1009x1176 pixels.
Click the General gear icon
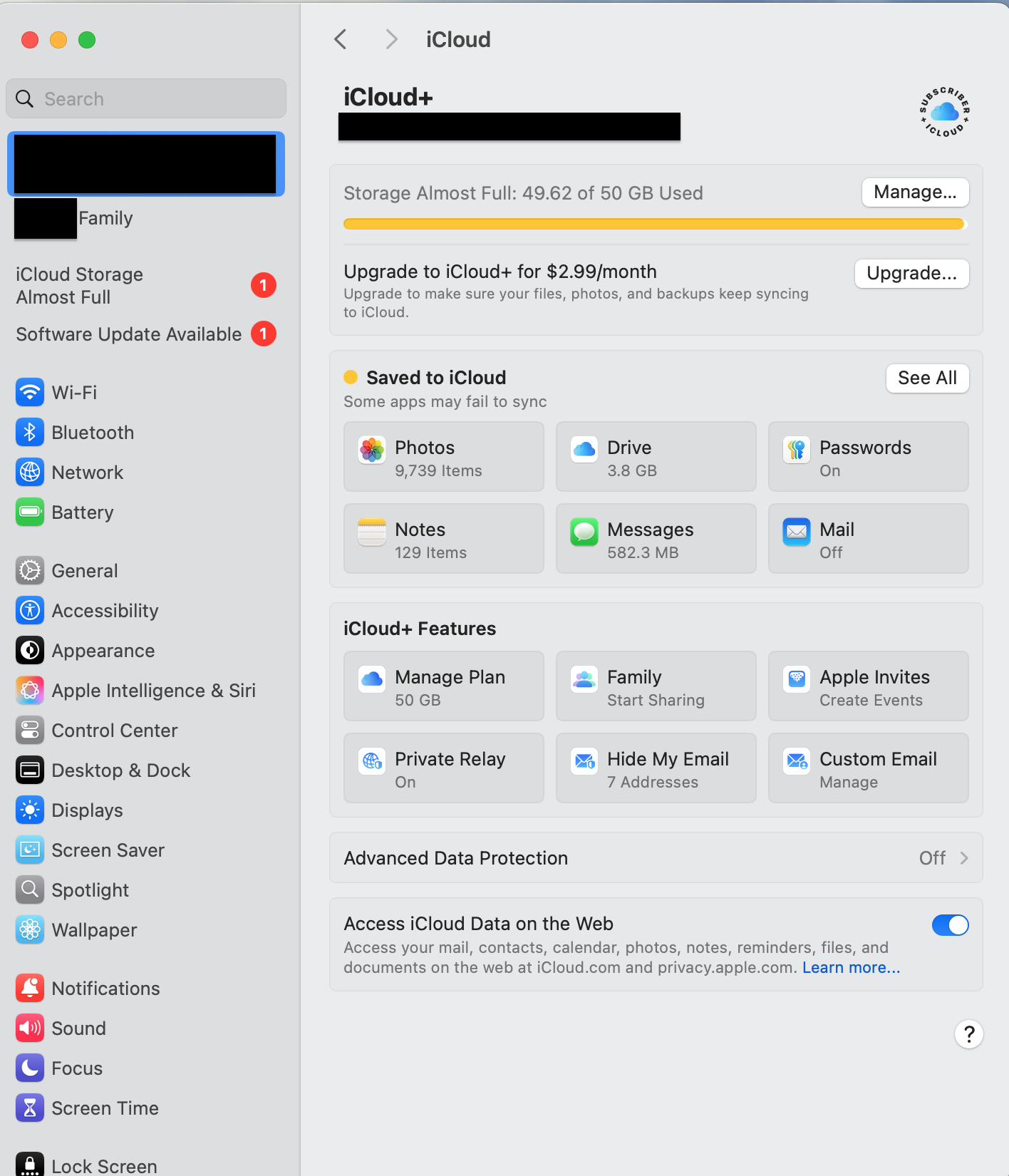30,570
